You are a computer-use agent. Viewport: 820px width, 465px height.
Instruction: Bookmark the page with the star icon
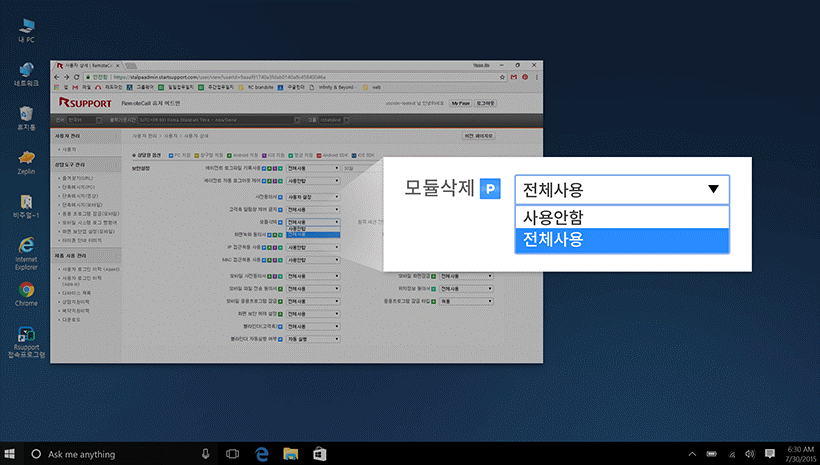coord(503,77)
